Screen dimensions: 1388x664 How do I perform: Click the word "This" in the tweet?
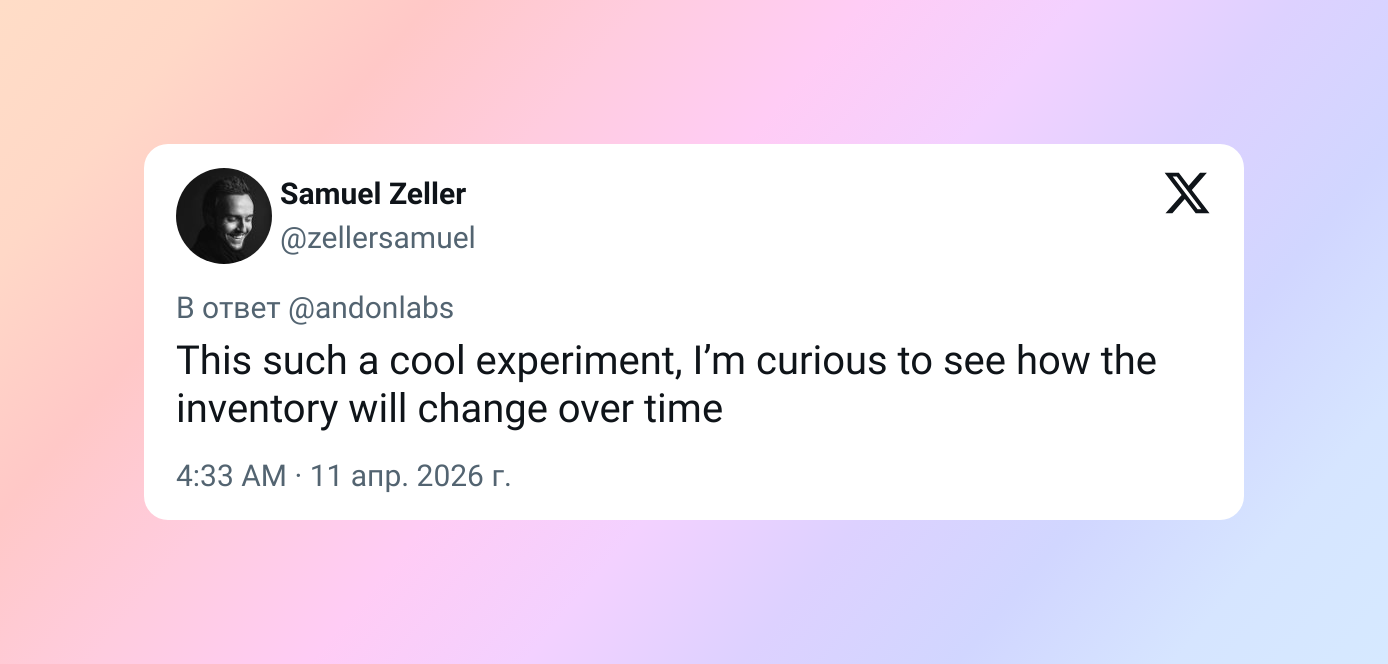click(214, 361)
